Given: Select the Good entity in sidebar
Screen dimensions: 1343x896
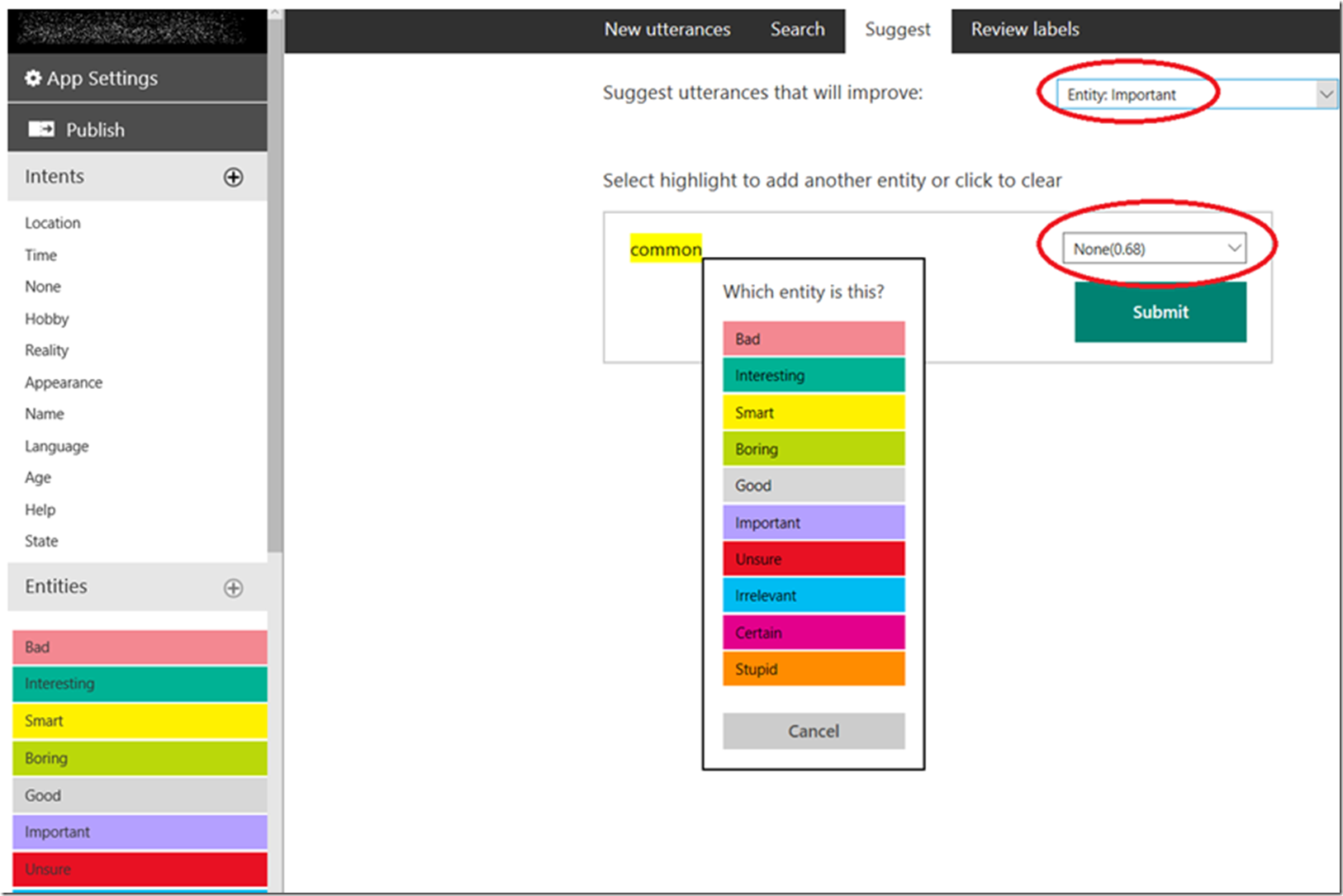Looking at the screenshot, I should point(140,795).
